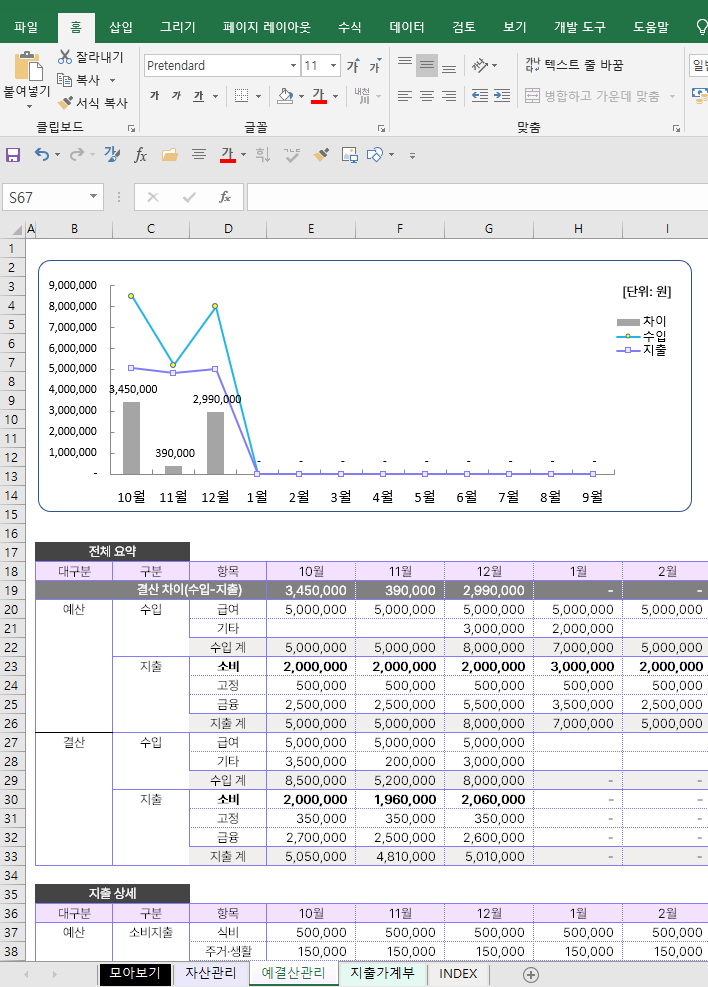Open clipboard group dialog launcher
Screen dimensions: 708x987
click(131, 128)
